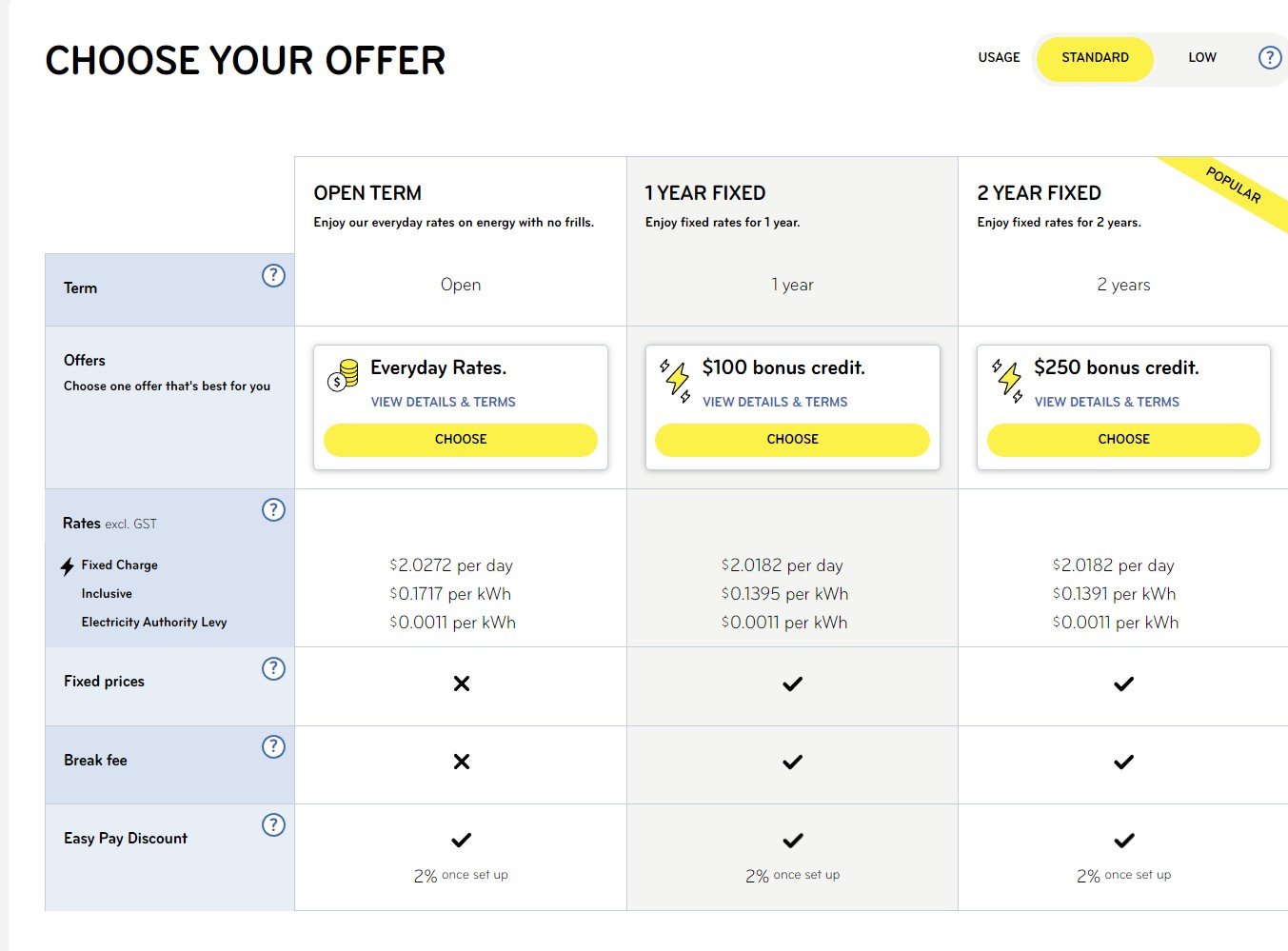The height and width of the screenshot is (951, 1288).
Task: Choose the $100 bonus credit offer
Action: (x=792, y=440)
